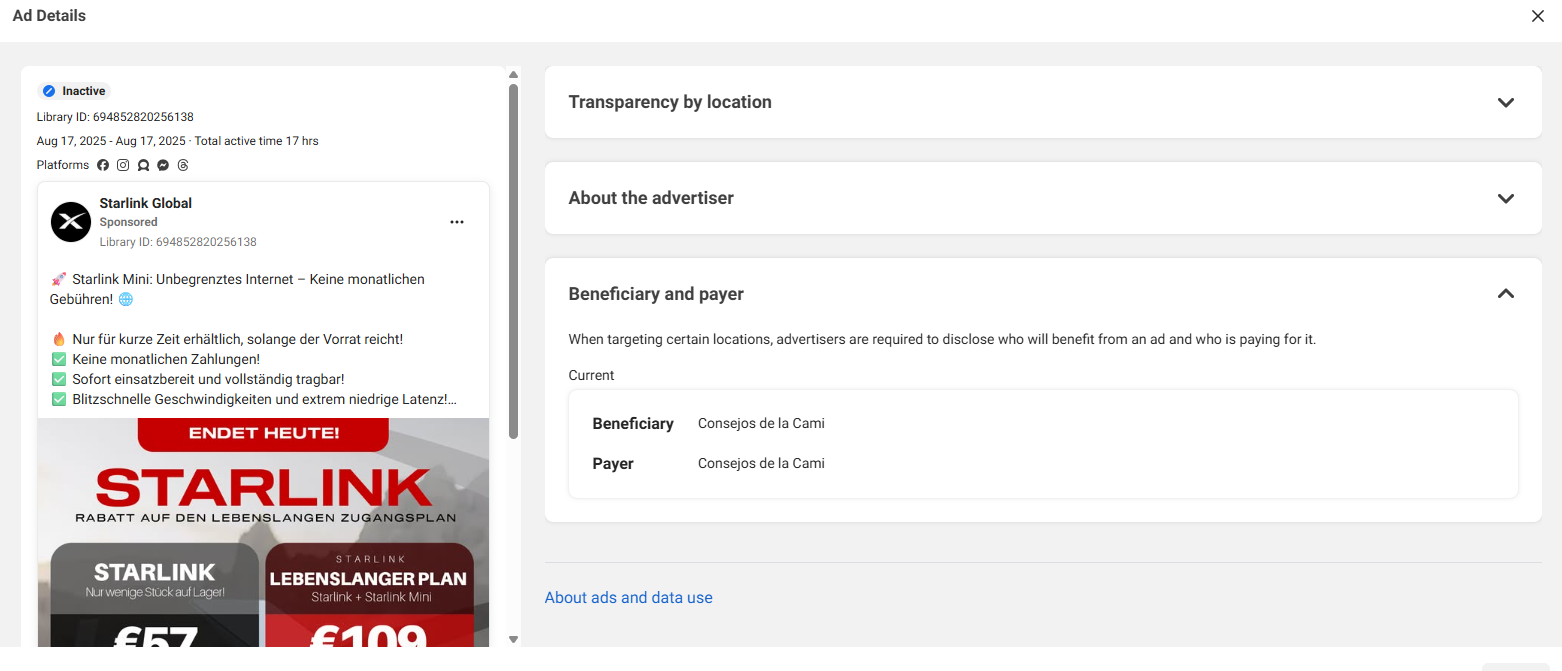The image size is (1562, 671).
Task: Open the About ads and data use link
Action: [628, 598]
